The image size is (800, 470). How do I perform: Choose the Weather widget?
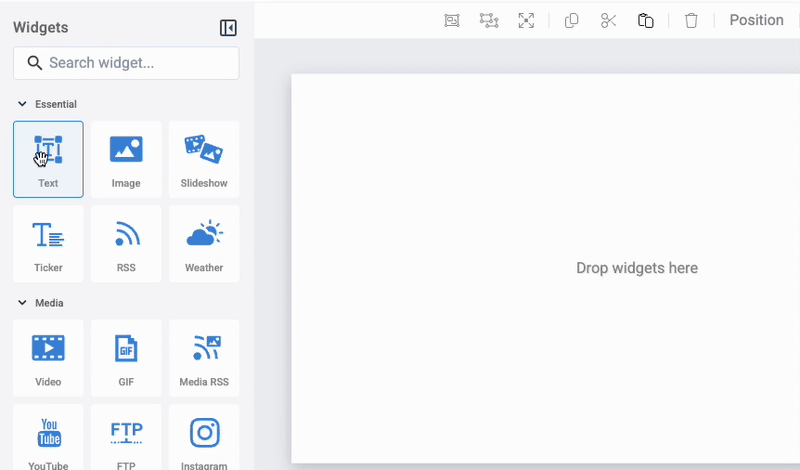pos(204,244)
